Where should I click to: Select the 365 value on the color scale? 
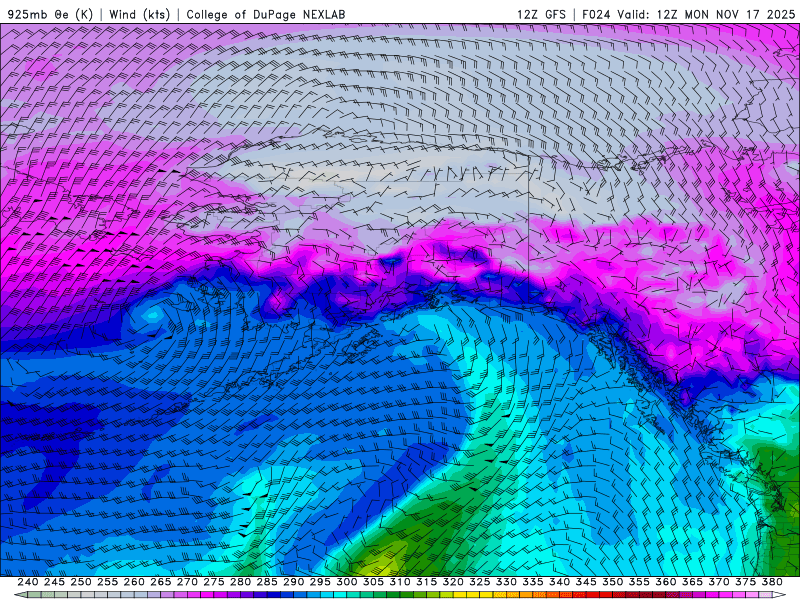(x=692, y=582)
